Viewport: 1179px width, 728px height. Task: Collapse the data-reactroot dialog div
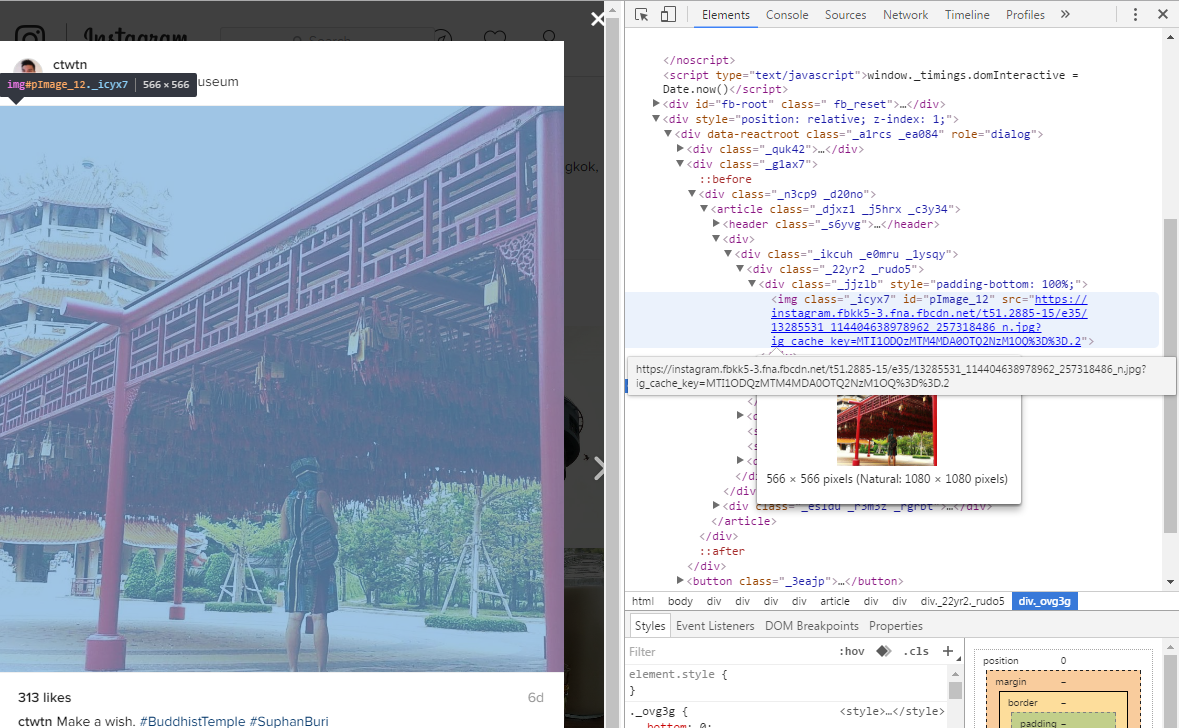tap(668, 134)
